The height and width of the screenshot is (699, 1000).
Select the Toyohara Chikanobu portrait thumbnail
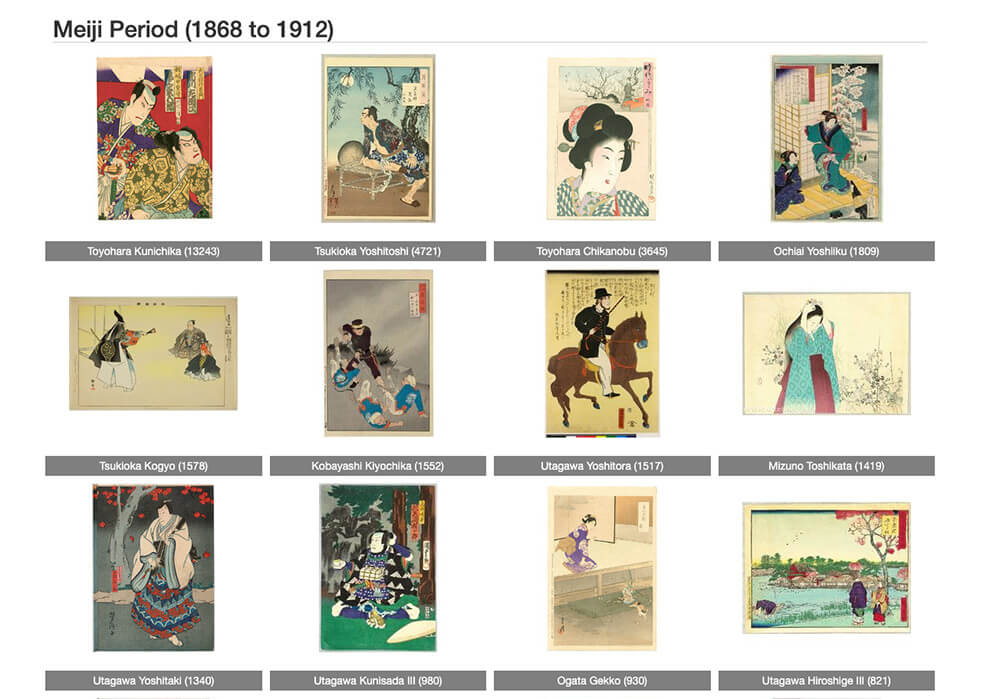tap(601, 138)
